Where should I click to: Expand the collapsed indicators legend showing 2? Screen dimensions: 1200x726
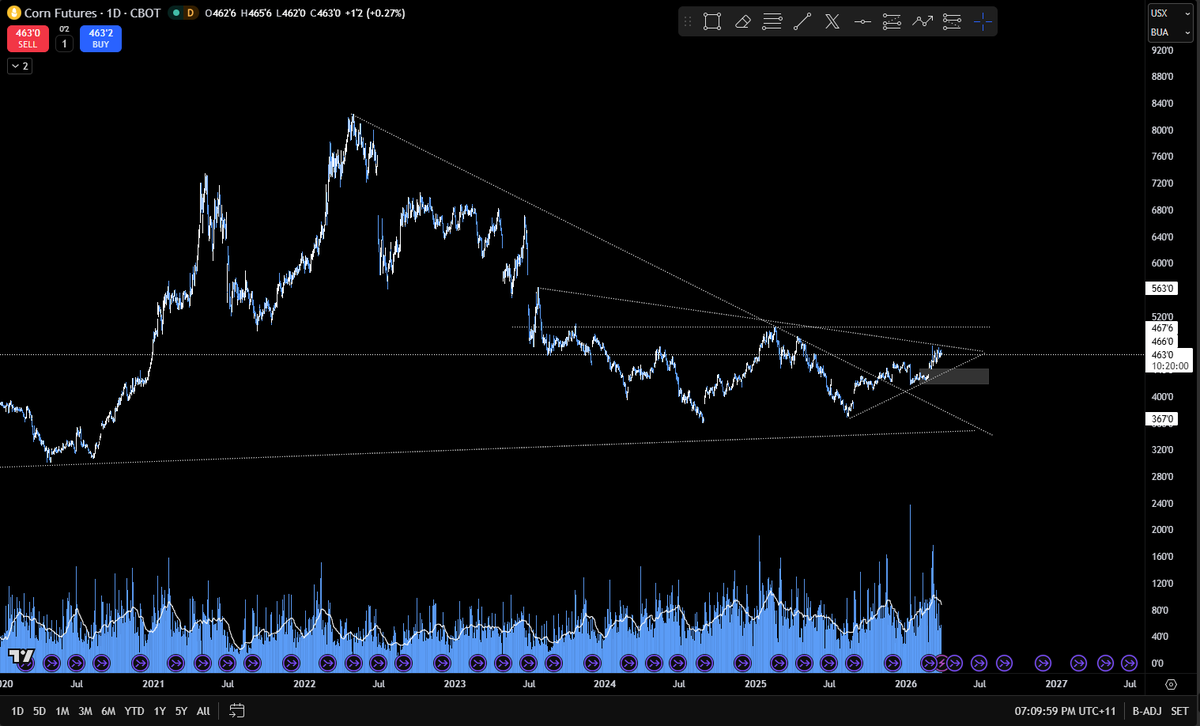pos(20,66)
